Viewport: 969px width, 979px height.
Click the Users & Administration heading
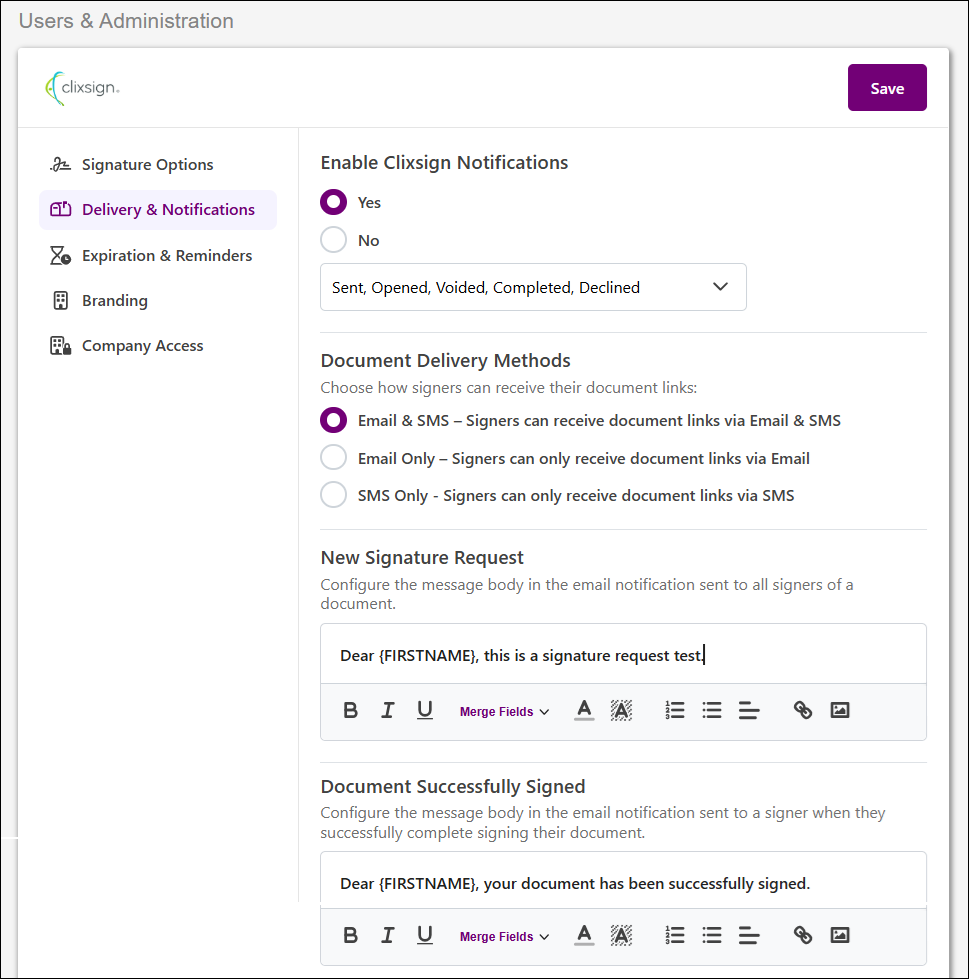click(126, 21)
